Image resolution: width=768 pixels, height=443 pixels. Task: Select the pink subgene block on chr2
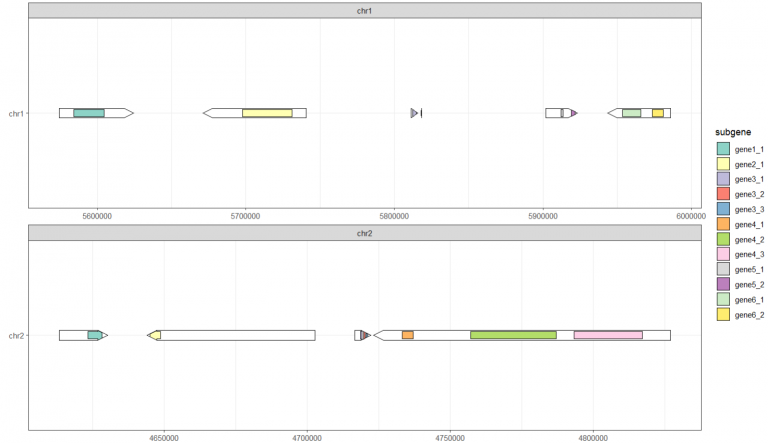coord(608,335)
